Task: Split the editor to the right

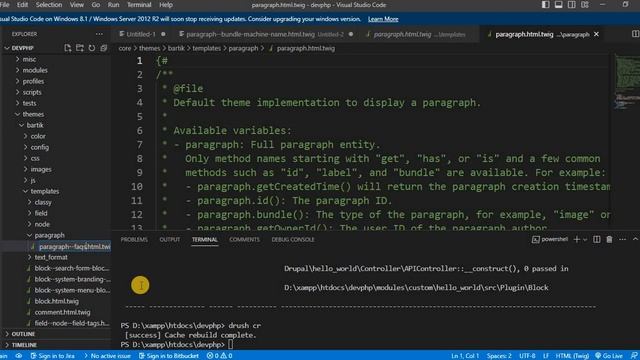Action: (635, 34)
